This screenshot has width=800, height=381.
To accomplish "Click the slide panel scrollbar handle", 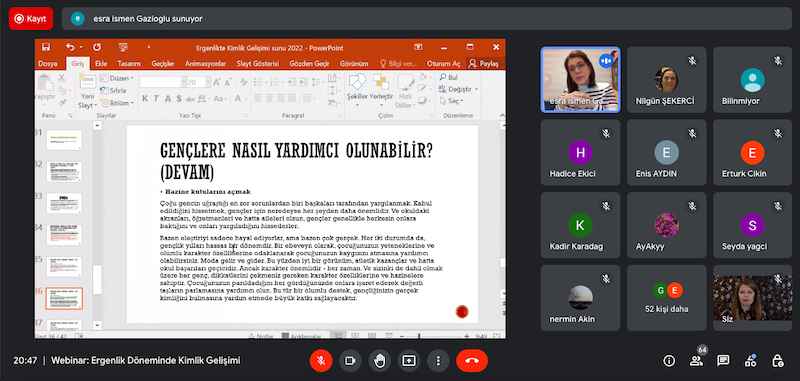I will (97, 280).
